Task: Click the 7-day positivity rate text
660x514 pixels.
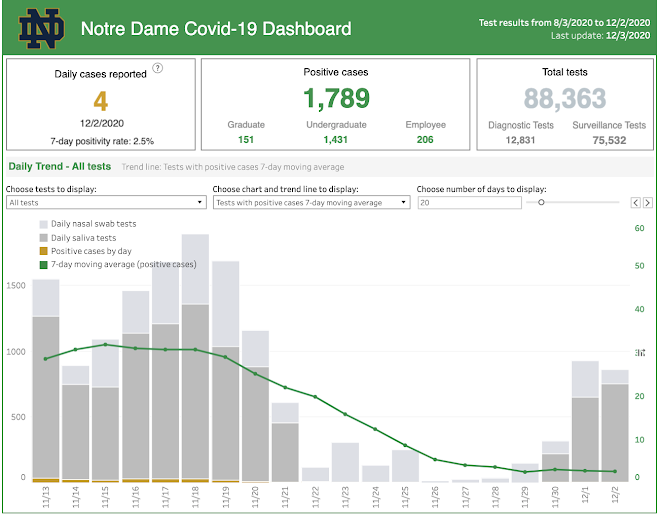Action: point(102,141)
